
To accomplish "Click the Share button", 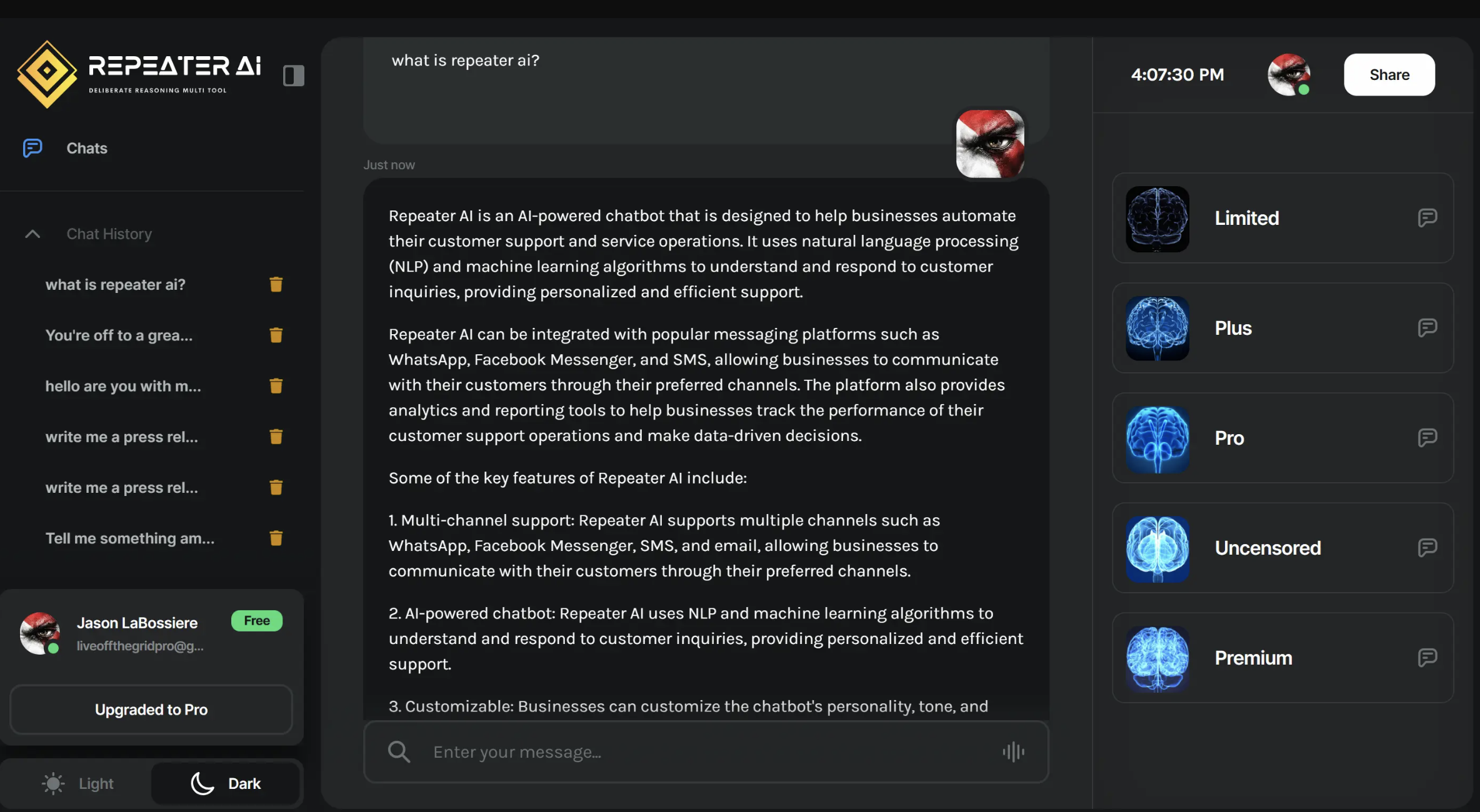I will tap(1389, 74).
